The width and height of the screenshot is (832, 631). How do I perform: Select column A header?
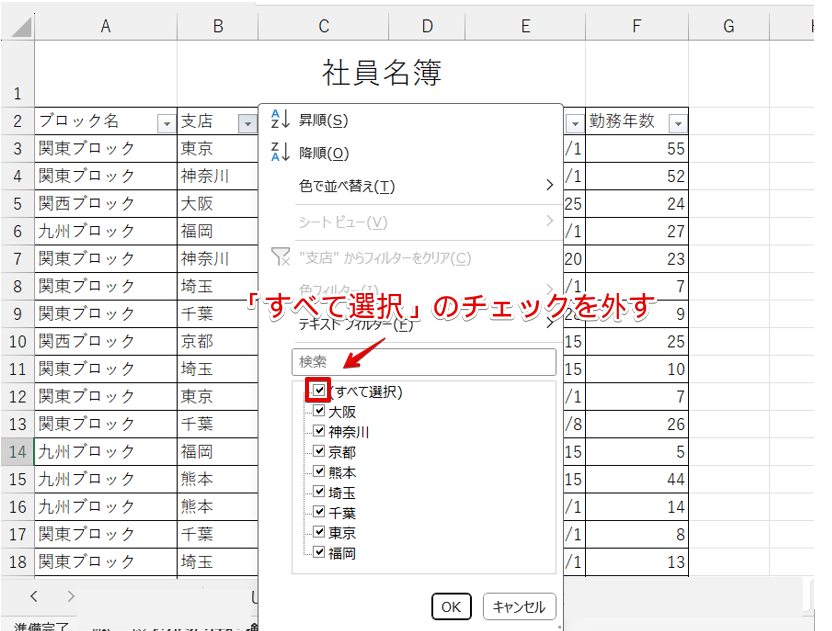[106, 26]
